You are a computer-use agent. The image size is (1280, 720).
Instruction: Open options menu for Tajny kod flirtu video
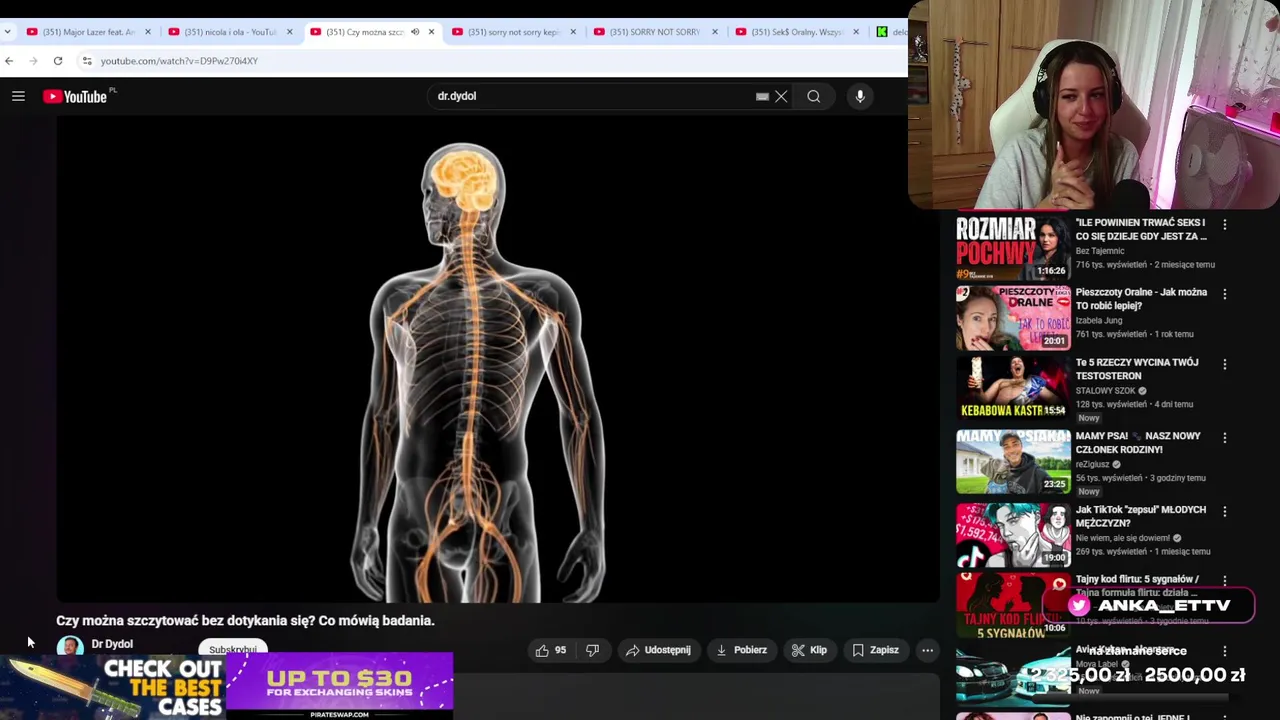pyautogui.click(x=1225, y=580)
